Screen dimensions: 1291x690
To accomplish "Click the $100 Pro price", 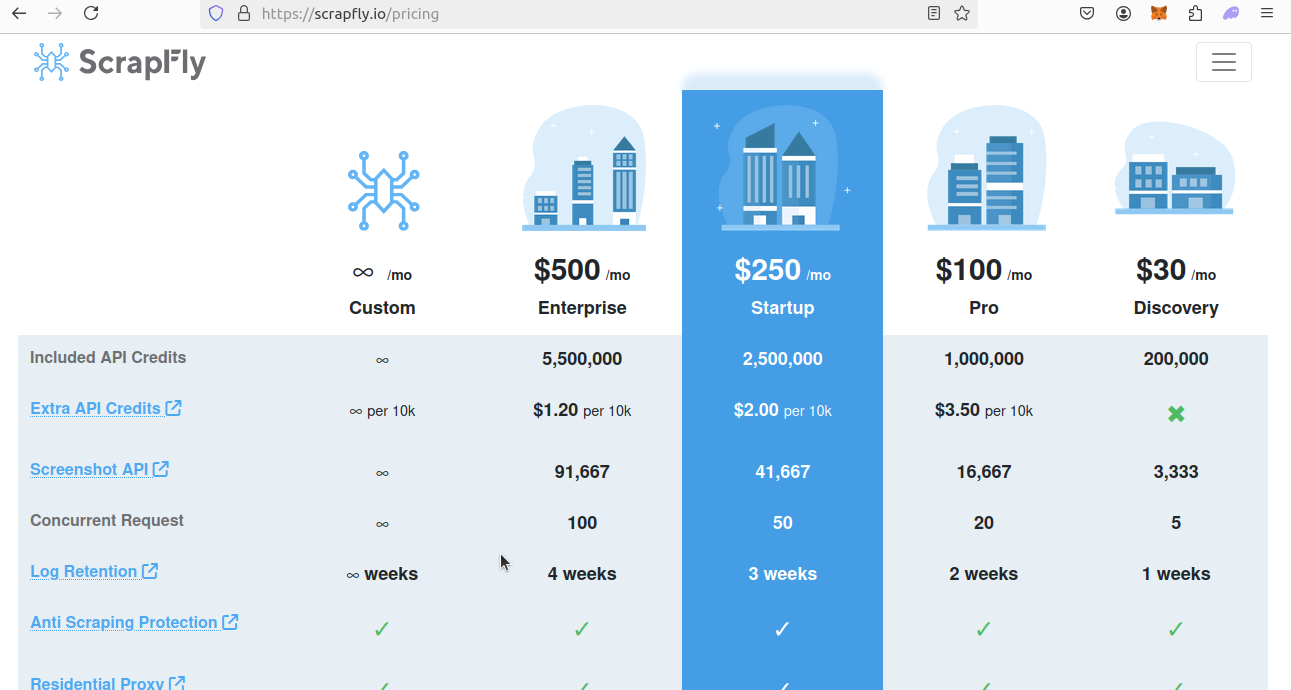I will (969, 270).
